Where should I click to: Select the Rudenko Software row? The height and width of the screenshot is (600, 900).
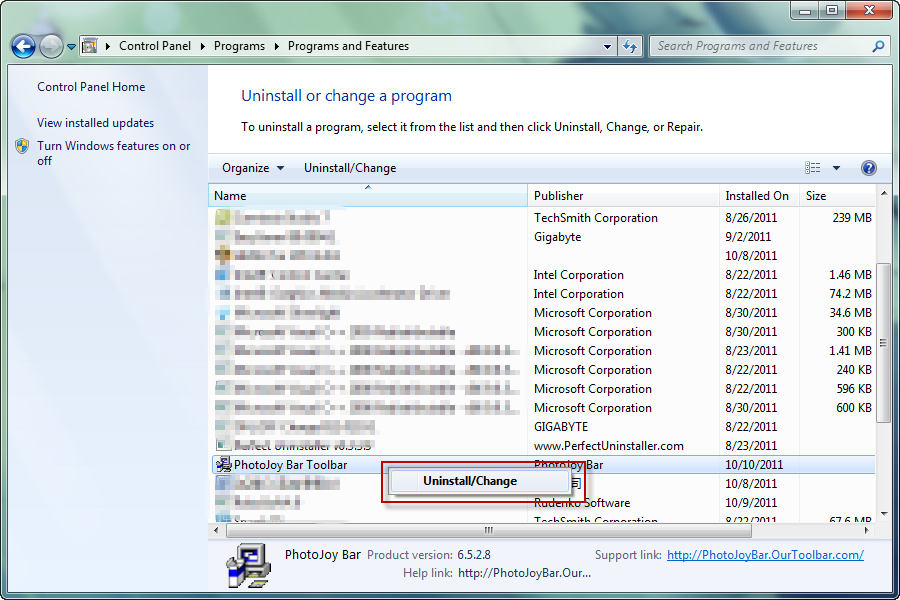point(542,502)
